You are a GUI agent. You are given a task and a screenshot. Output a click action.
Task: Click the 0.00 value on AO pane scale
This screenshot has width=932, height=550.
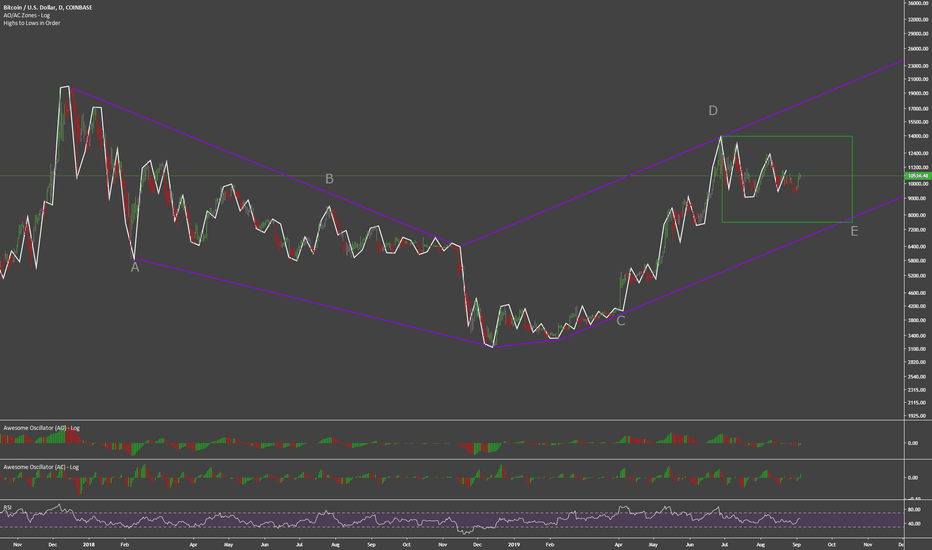(x=912, y=443)
